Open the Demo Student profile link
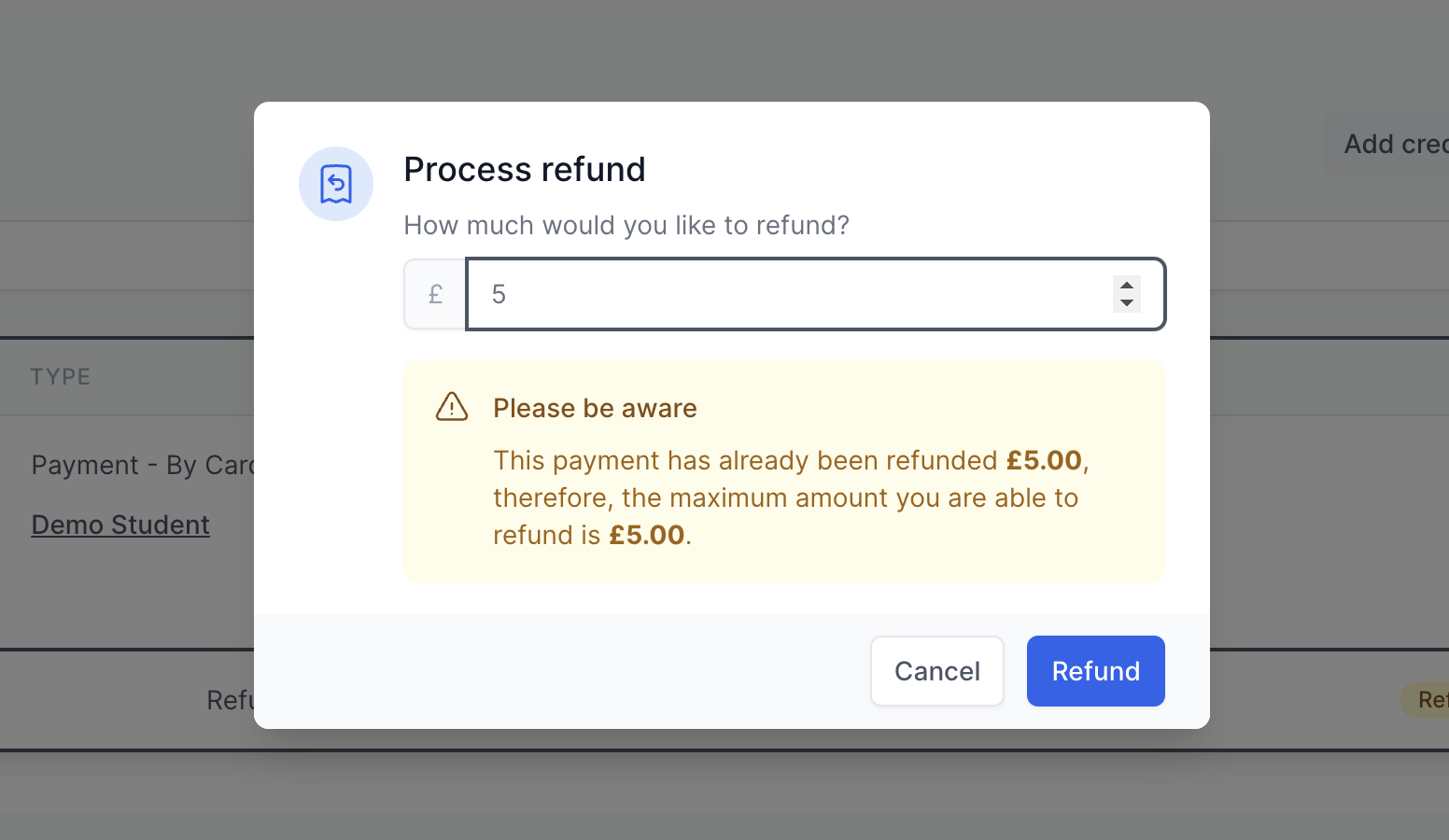 pos(120,524)
